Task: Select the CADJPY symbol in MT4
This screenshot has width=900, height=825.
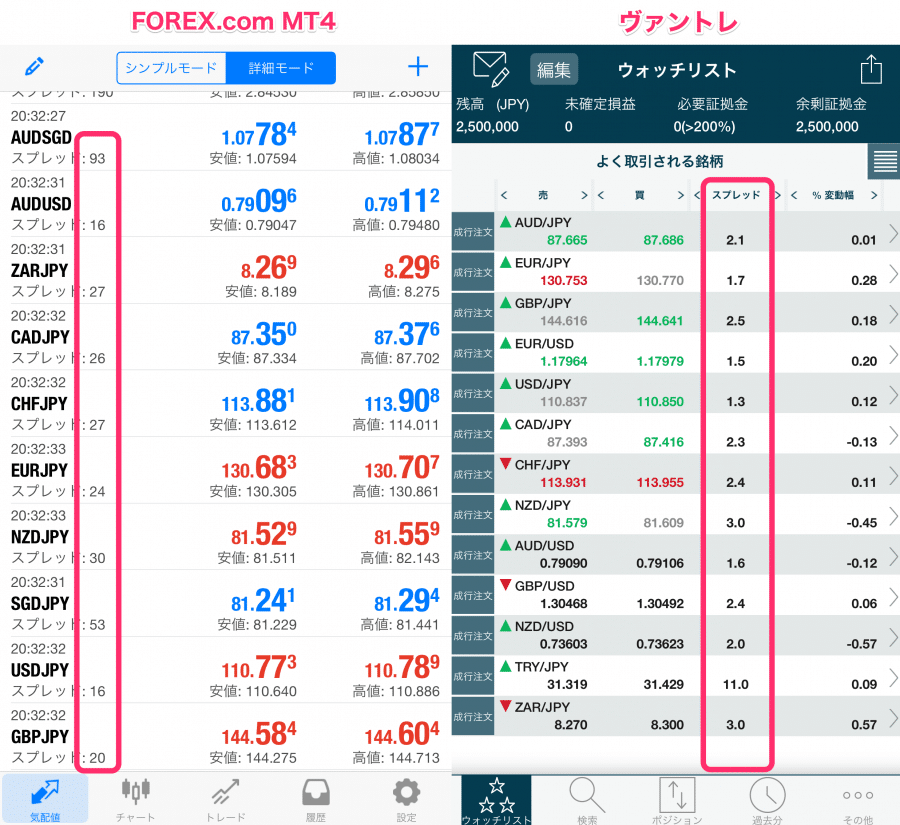Action: pyautogui.click(x=40, y=337)
